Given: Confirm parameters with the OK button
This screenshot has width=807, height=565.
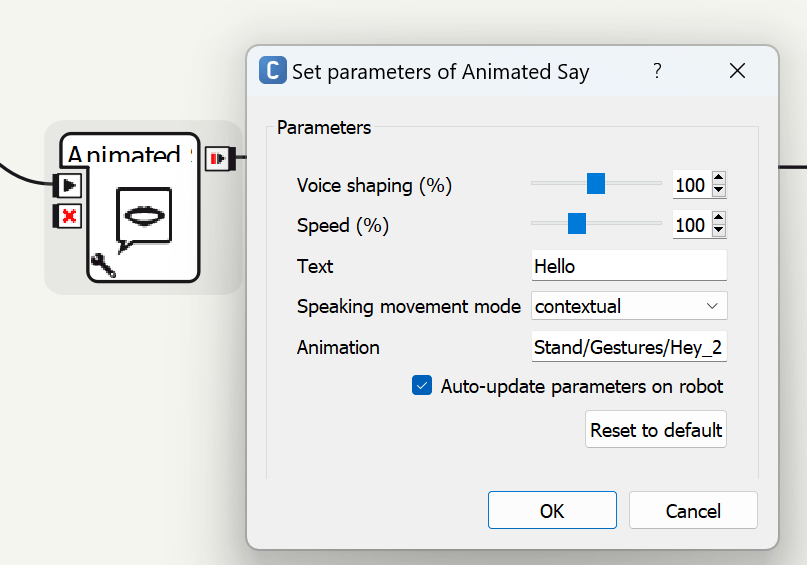Looking at the screenshot, I should 552,511.
